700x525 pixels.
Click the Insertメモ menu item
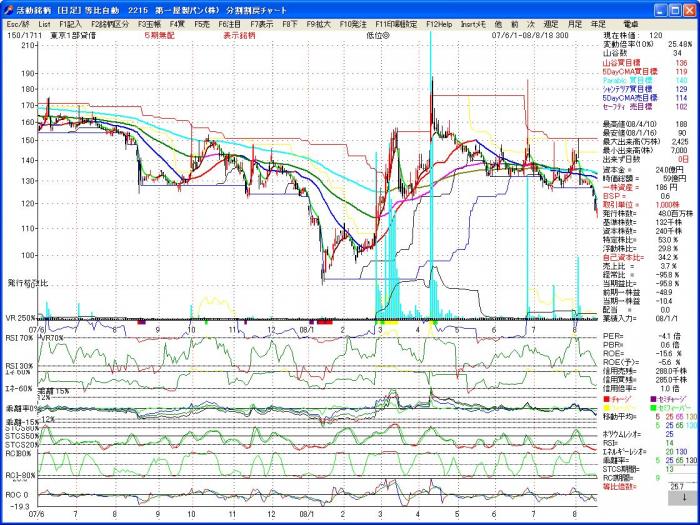473,24
